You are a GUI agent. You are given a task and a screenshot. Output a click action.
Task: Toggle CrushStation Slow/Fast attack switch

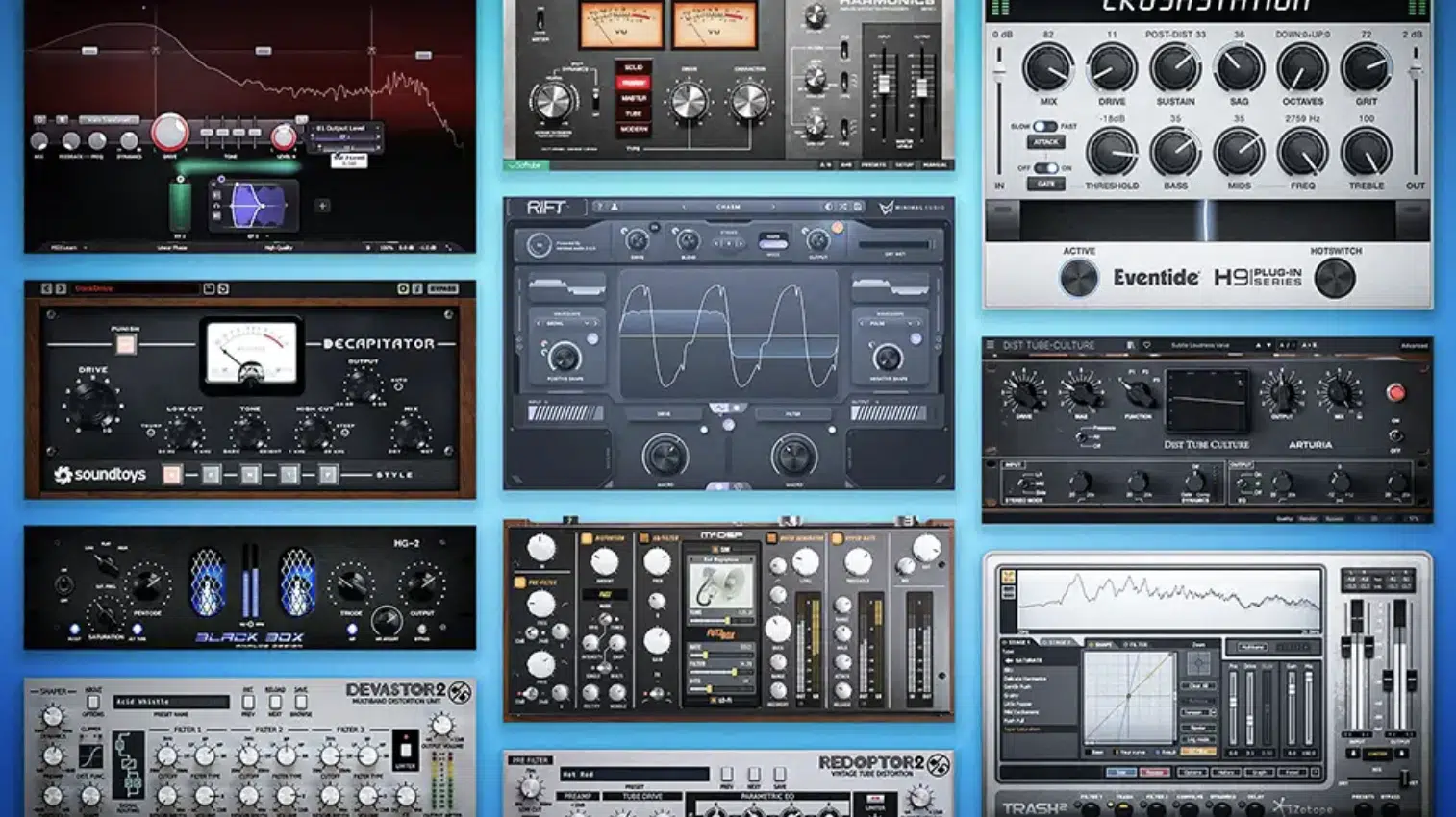(x=1044, y=127)
